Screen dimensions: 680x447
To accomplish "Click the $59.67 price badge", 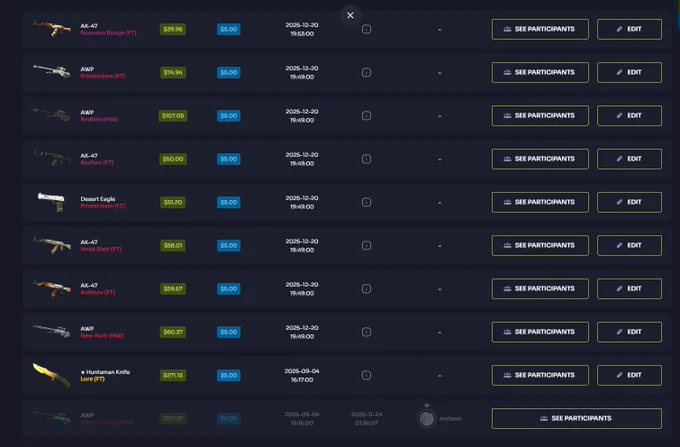I will (173, 289).
